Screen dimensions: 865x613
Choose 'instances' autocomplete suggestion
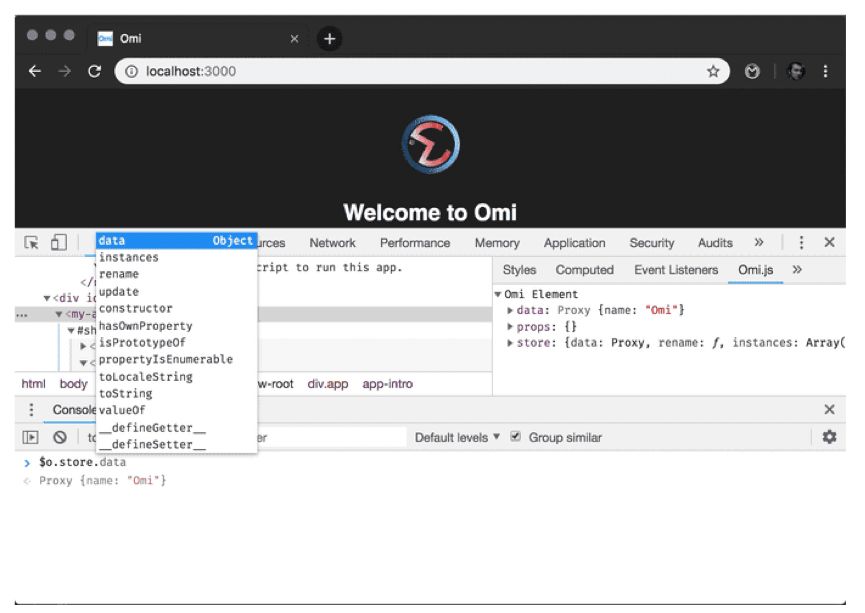pos(177,258)
